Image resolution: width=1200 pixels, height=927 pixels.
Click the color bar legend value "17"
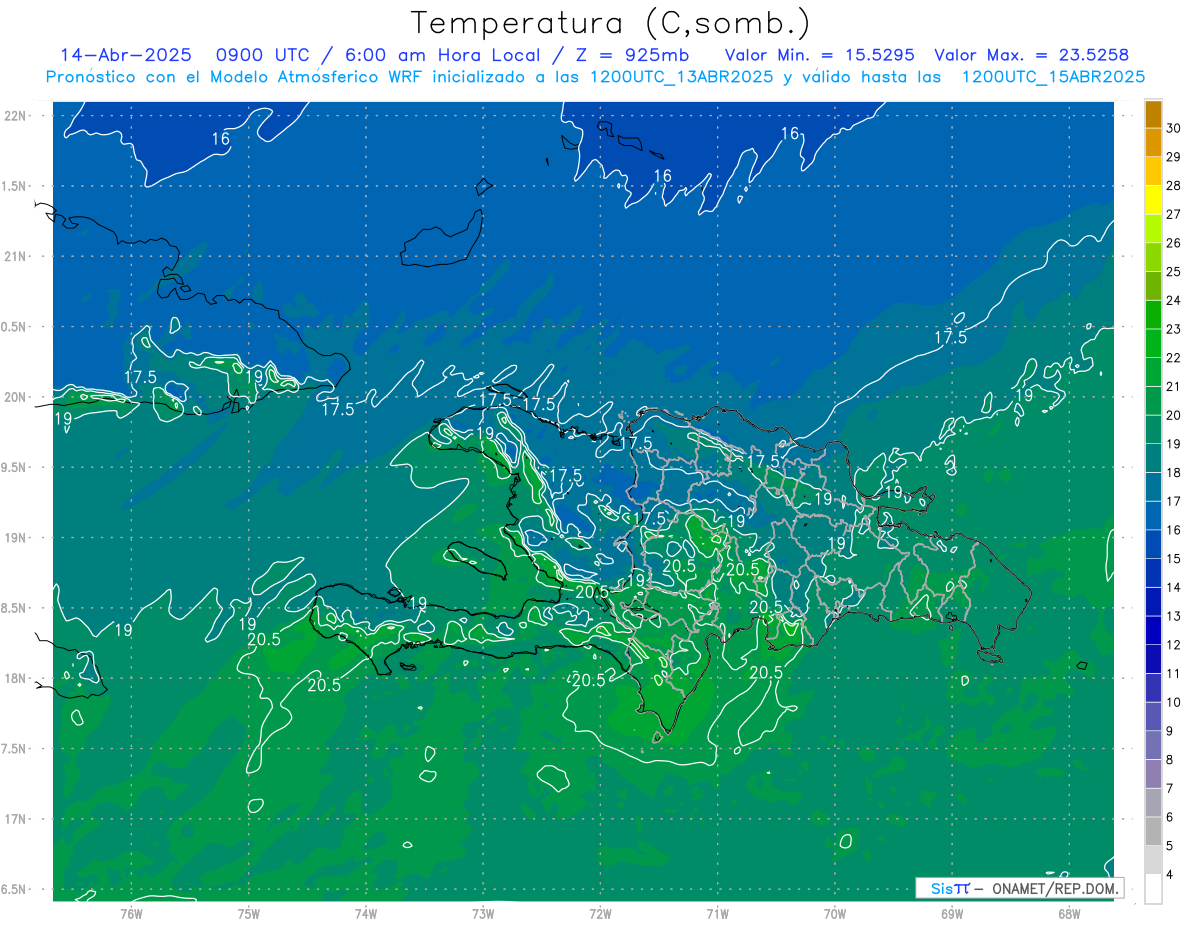(x=1174, y=501)
